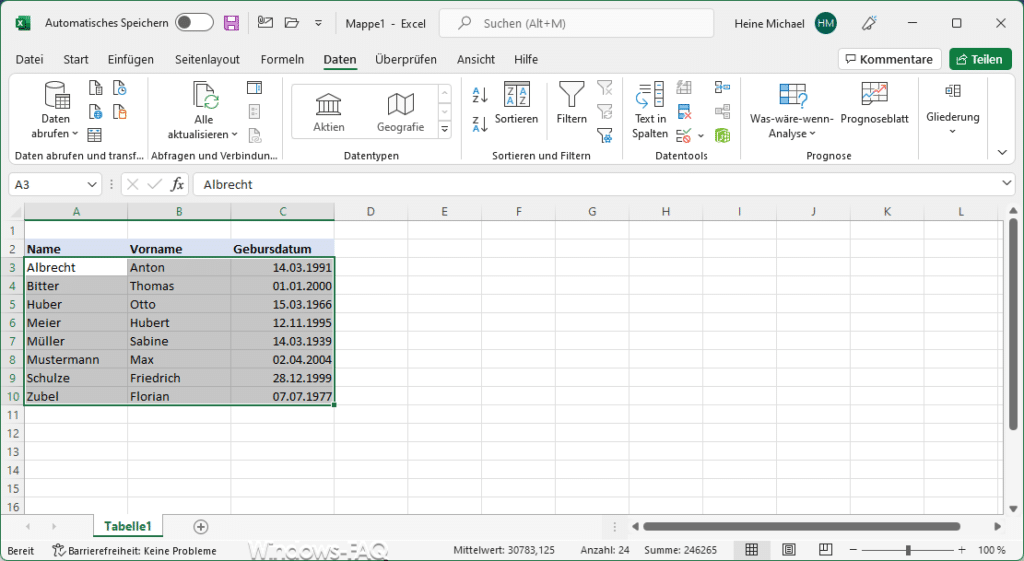Image resolution: width=1024 pixels, height=561 pixels.
Task: Click the zoom in plus button
Action: 962,550
